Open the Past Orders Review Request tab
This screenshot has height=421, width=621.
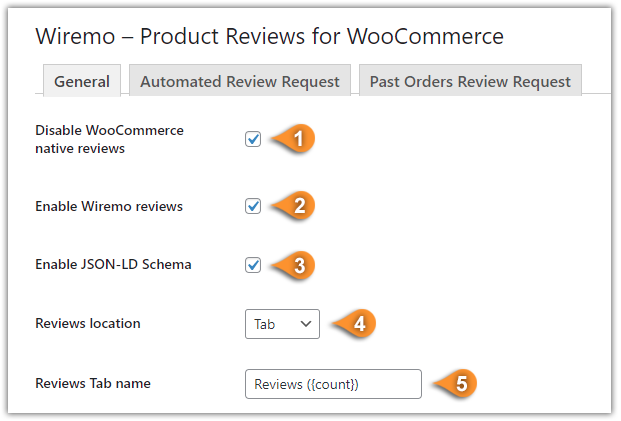click(470, 81)
